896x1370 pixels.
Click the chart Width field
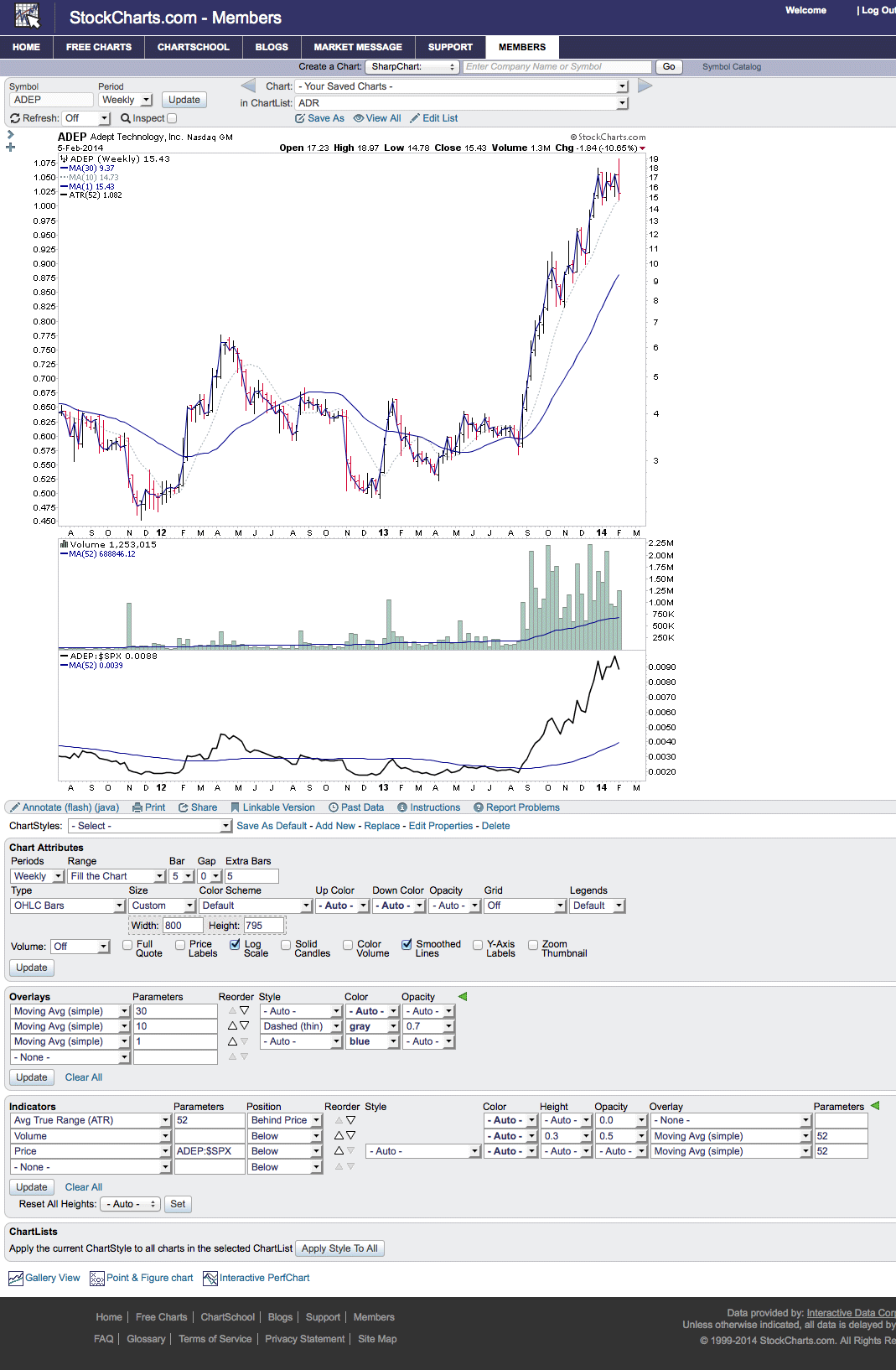tap(183, 926)
